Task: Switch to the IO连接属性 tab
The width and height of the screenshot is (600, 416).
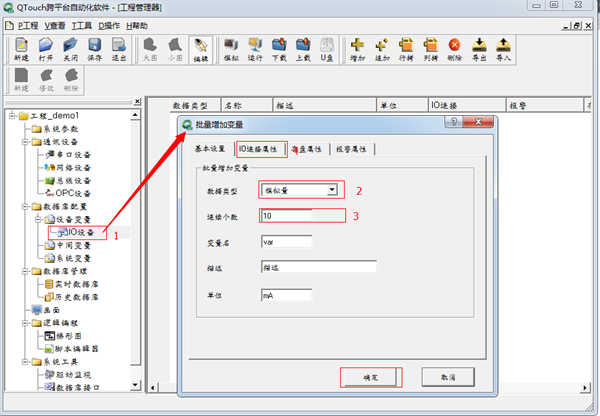Action: tap(257, 148)
